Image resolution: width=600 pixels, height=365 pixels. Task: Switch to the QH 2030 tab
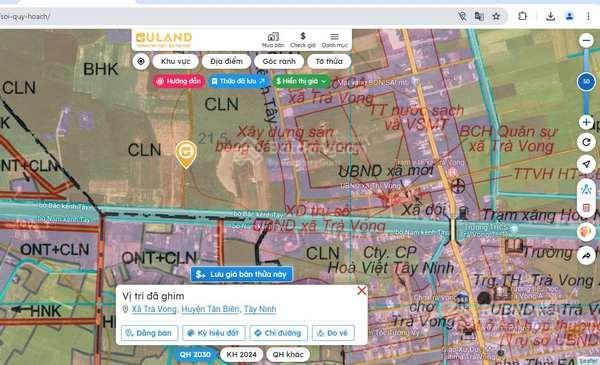195,355
